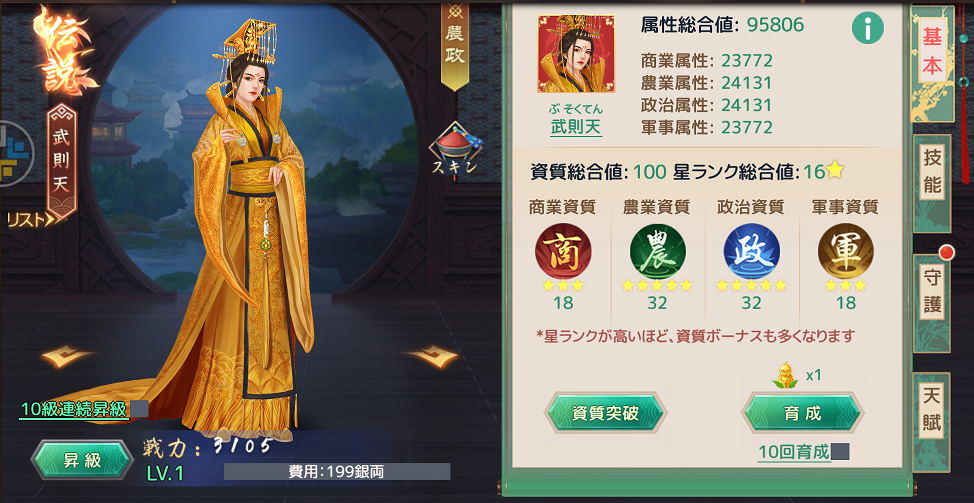The image size is (974, 503).
Task: Select the green 農業資質 emblem
Action: pyautogui.click(x=657, y=251)
